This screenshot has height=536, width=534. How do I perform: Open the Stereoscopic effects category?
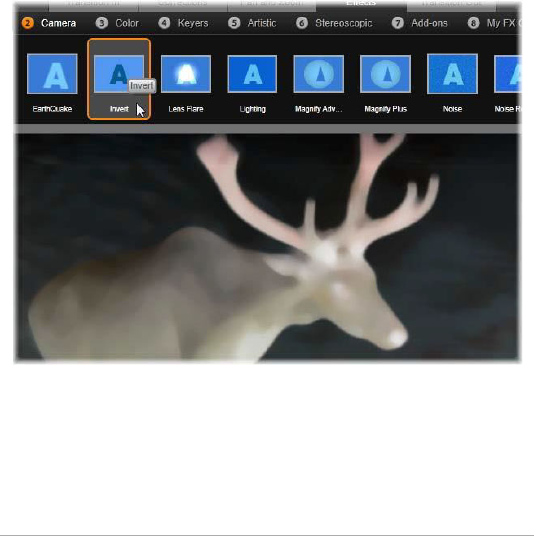[x=334, y=23]
